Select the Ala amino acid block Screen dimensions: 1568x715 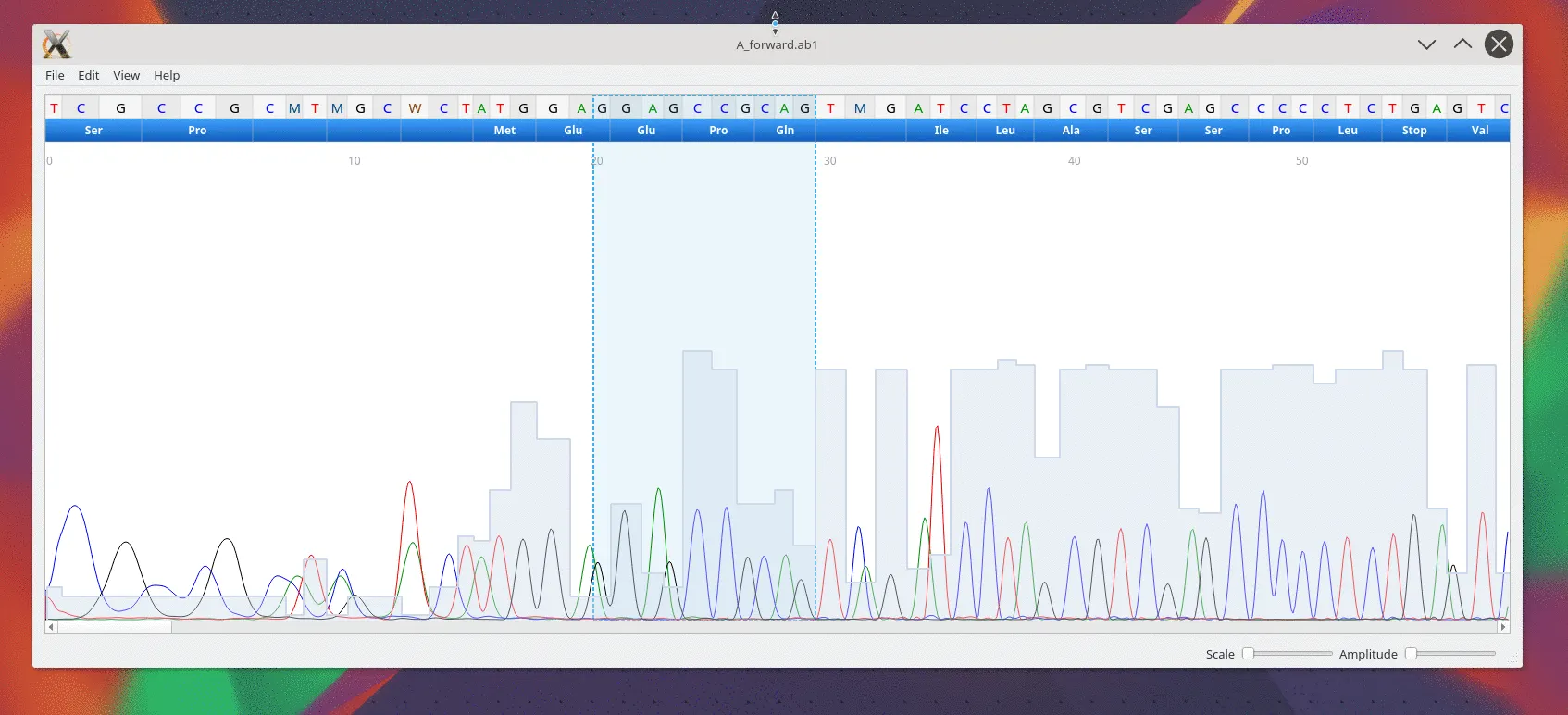pyautogui.click(x=1071, y=131)
